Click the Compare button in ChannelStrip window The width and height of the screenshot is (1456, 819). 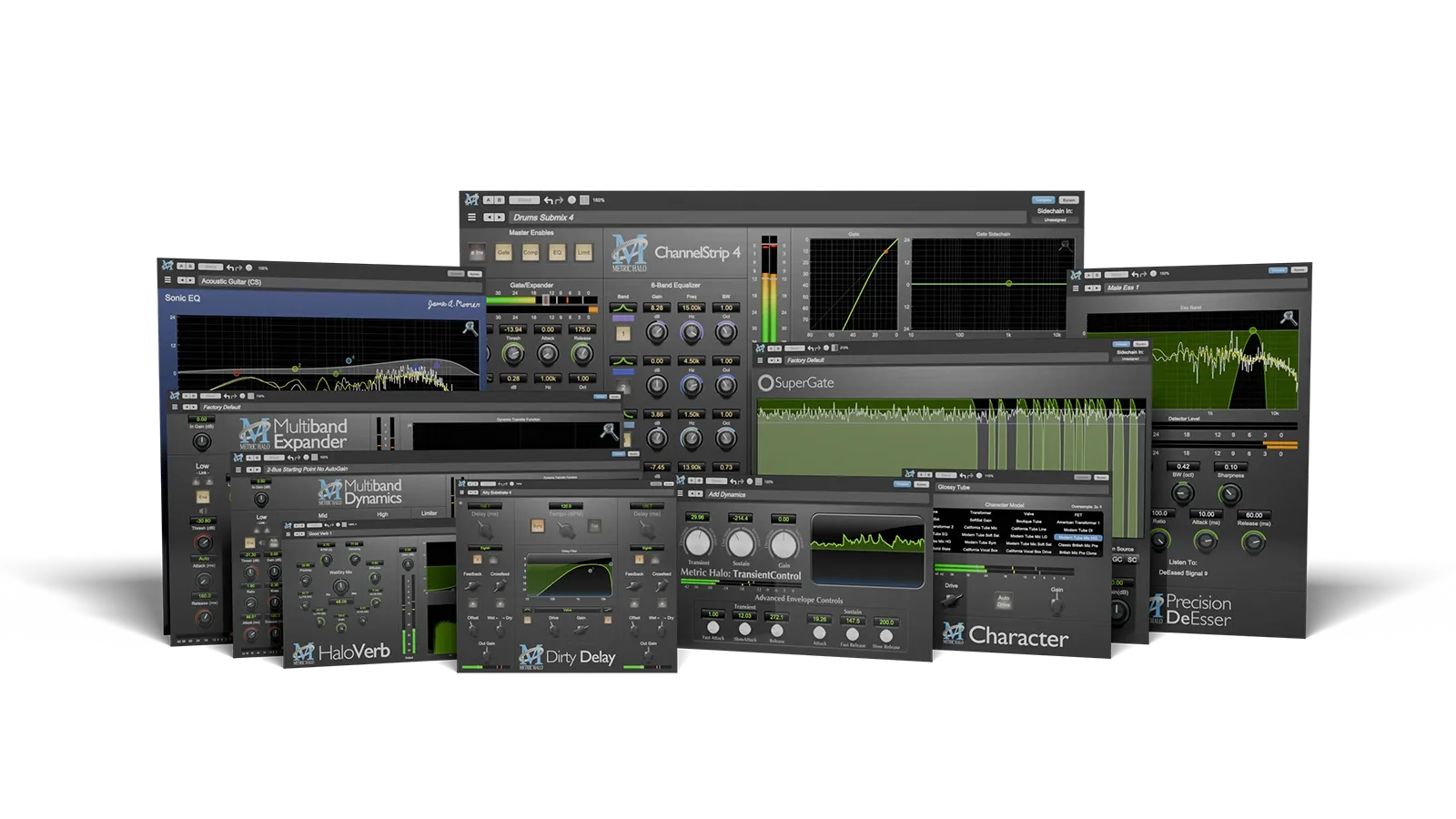(1043, 200)
